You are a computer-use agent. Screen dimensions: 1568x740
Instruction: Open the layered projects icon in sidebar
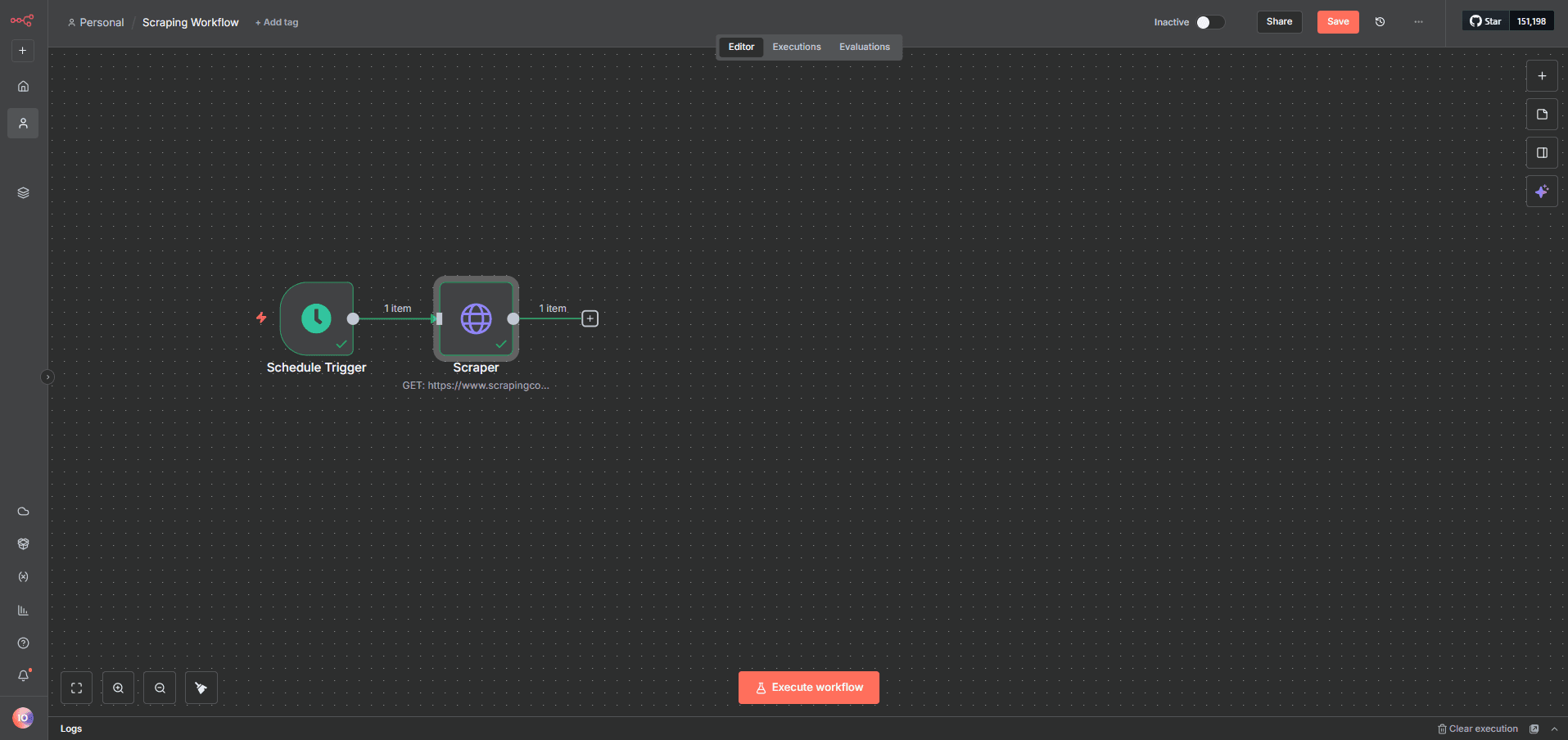[x=23, y=193]
